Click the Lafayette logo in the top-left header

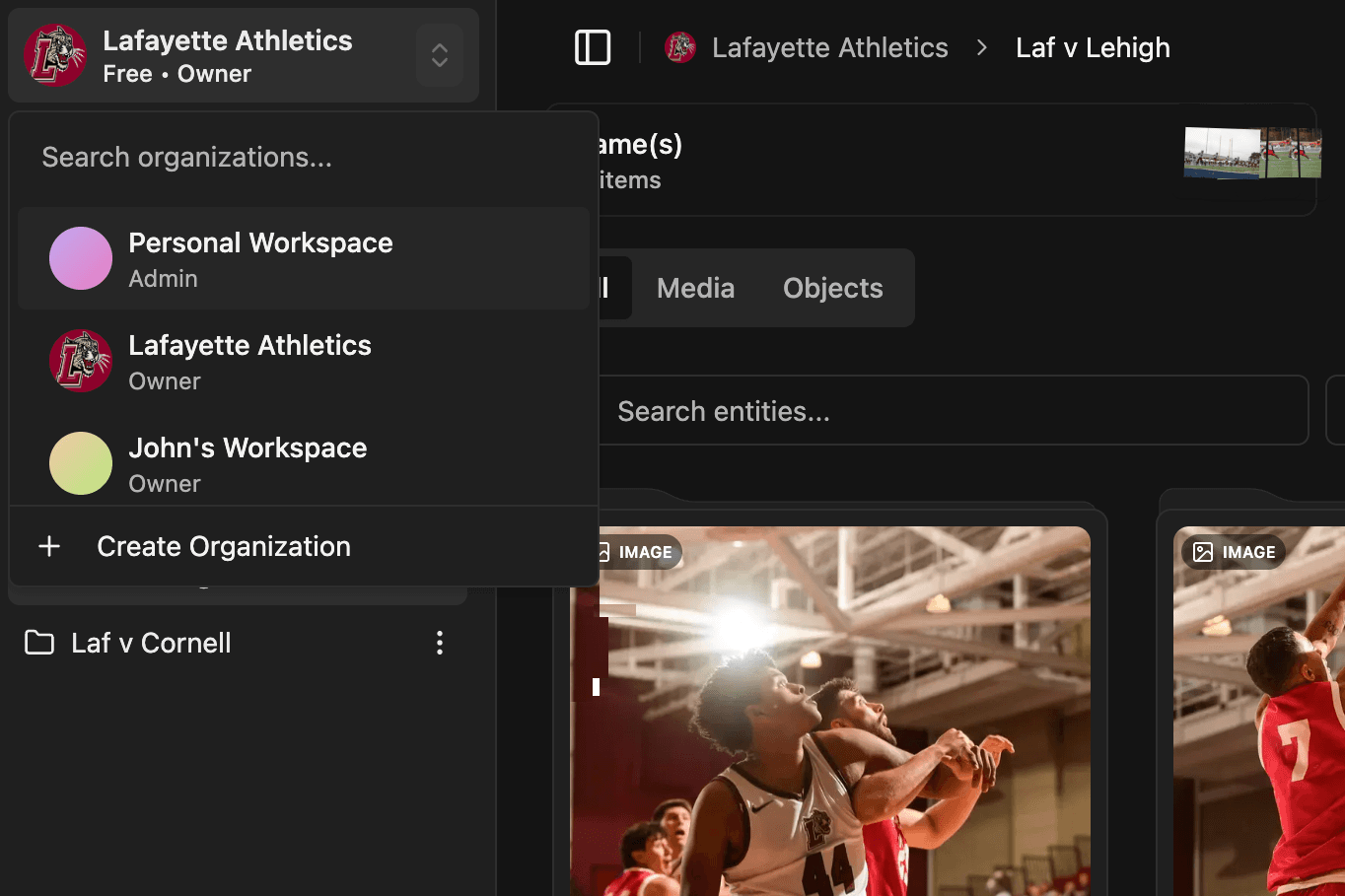[55, 55]
